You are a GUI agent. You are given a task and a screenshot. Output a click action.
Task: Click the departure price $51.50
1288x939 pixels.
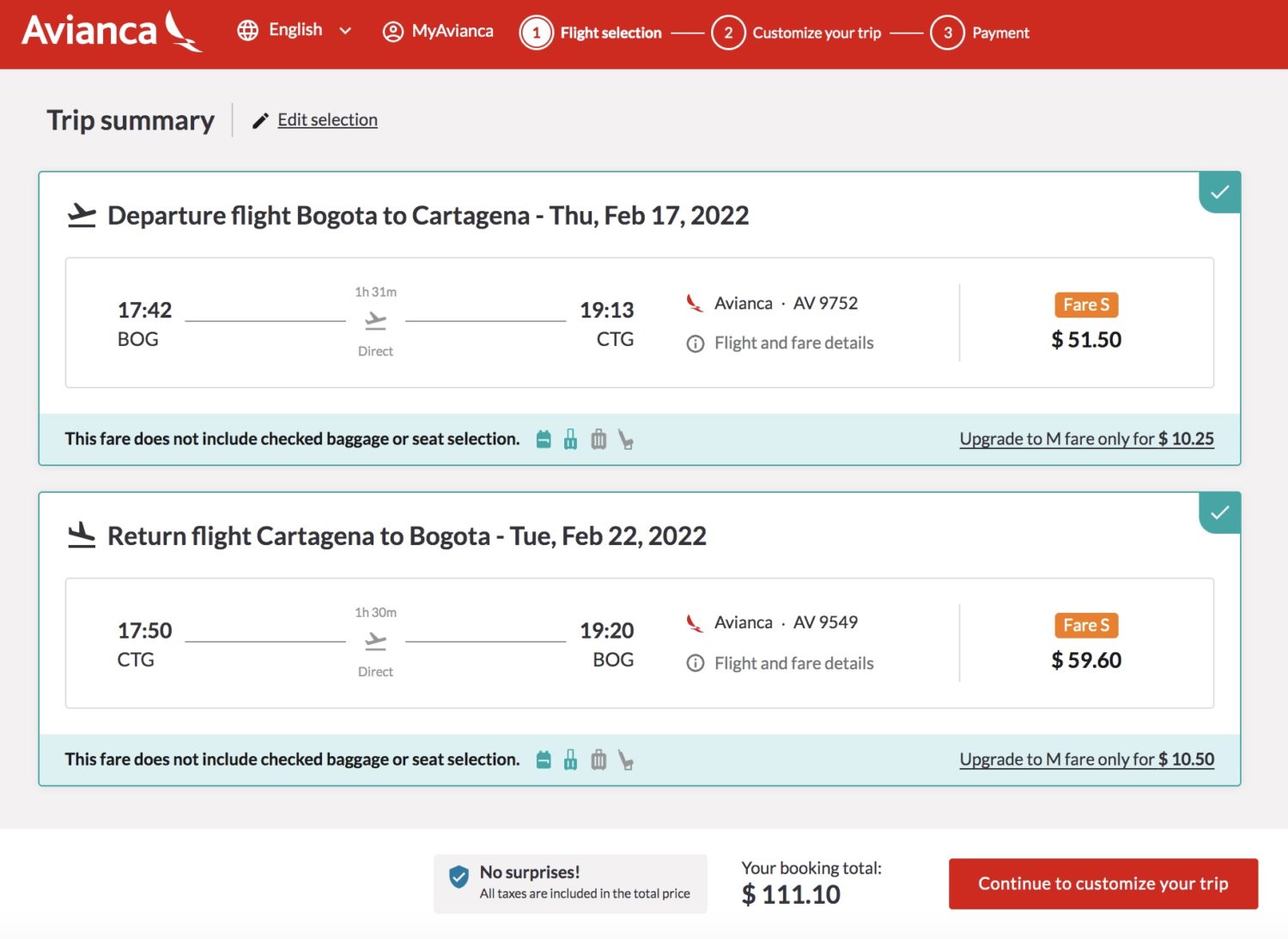(1086, 340)
